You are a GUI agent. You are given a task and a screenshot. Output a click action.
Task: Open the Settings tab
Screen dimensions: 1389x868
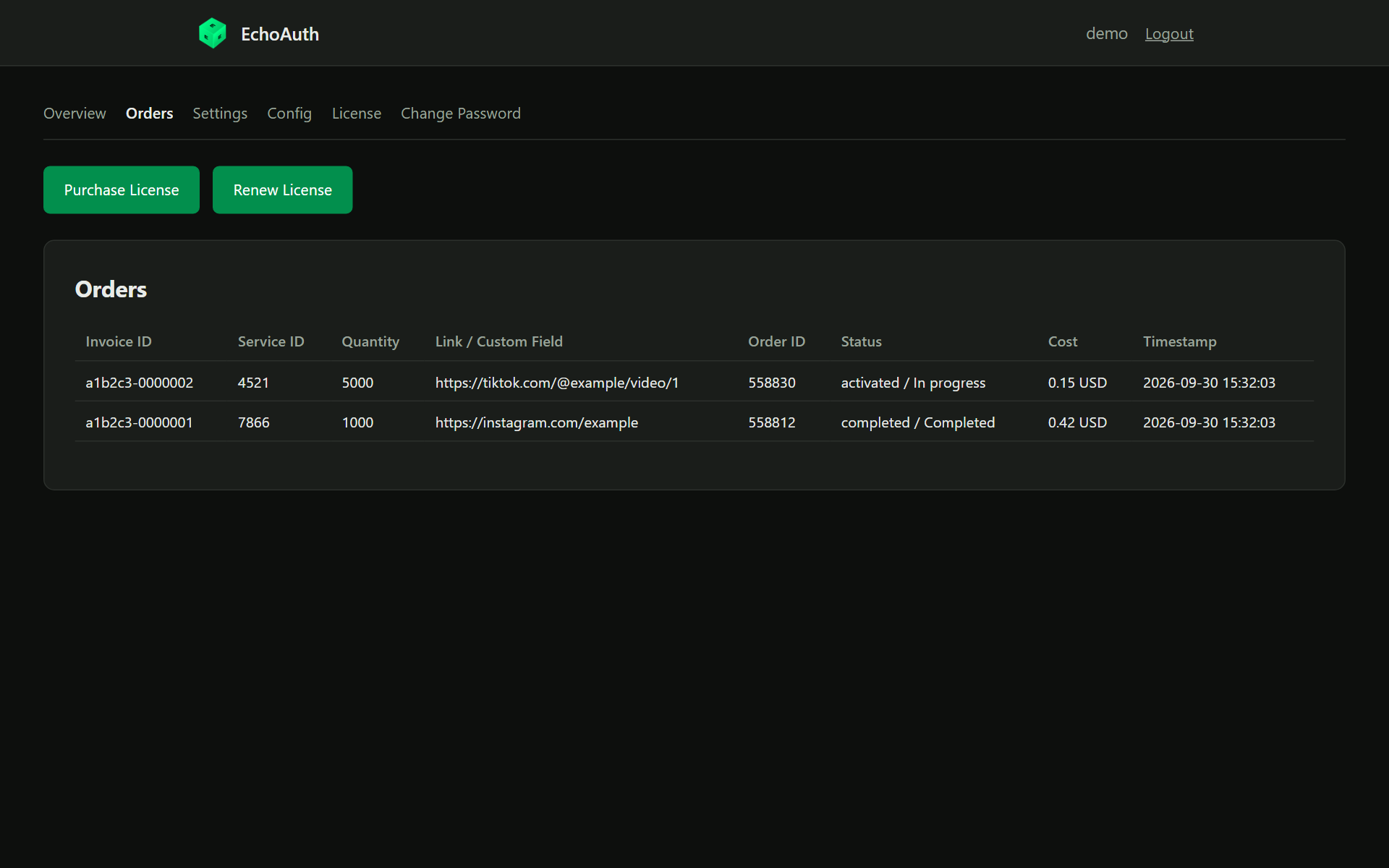pos(220,114)
